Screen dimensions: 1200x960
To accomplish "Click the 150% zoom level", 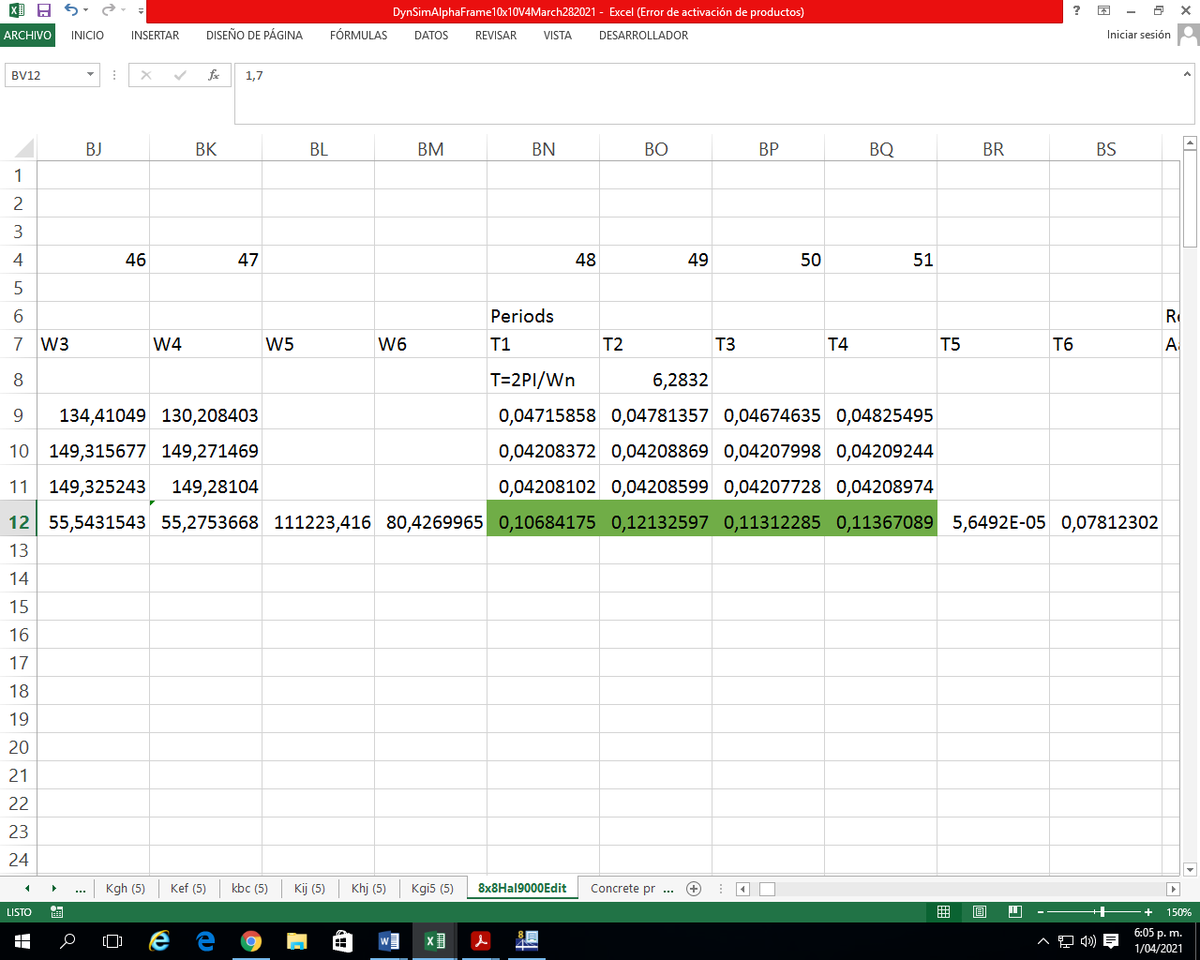I will tap(1179, 912).
